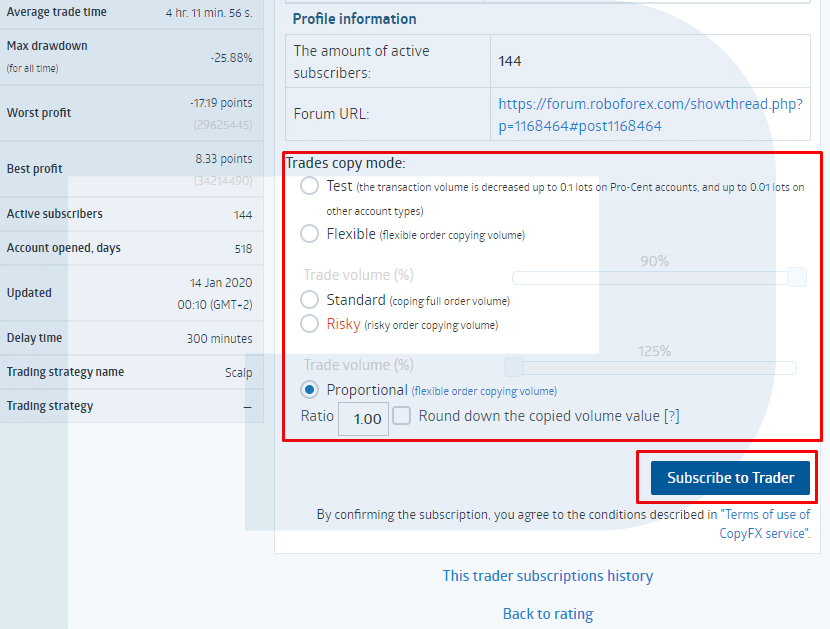
Task: Select the Flexible copy mode option
Action: click(309, 233)
